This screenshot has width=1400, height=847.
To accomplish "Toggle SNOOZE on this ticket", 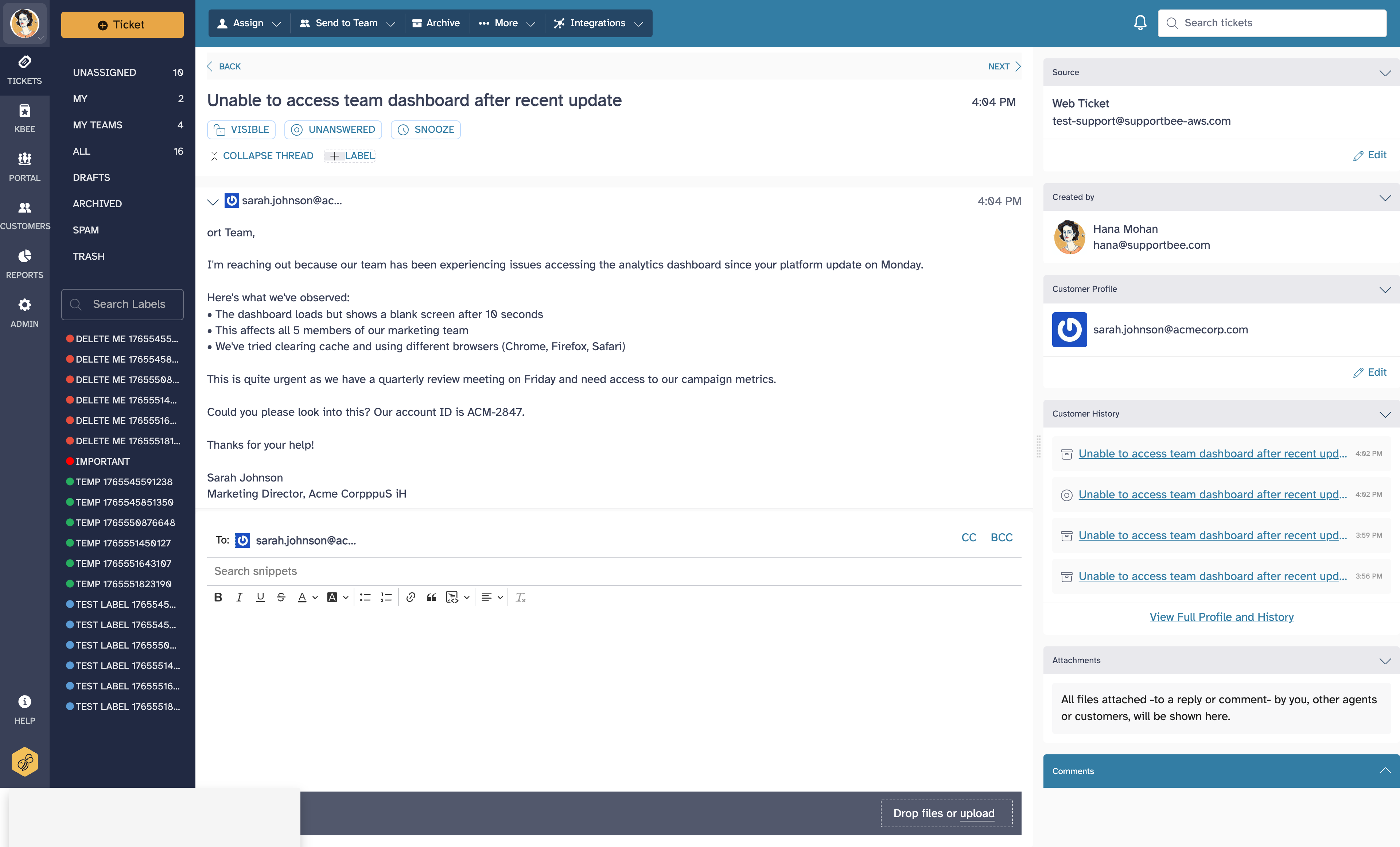I will (425, 129).
